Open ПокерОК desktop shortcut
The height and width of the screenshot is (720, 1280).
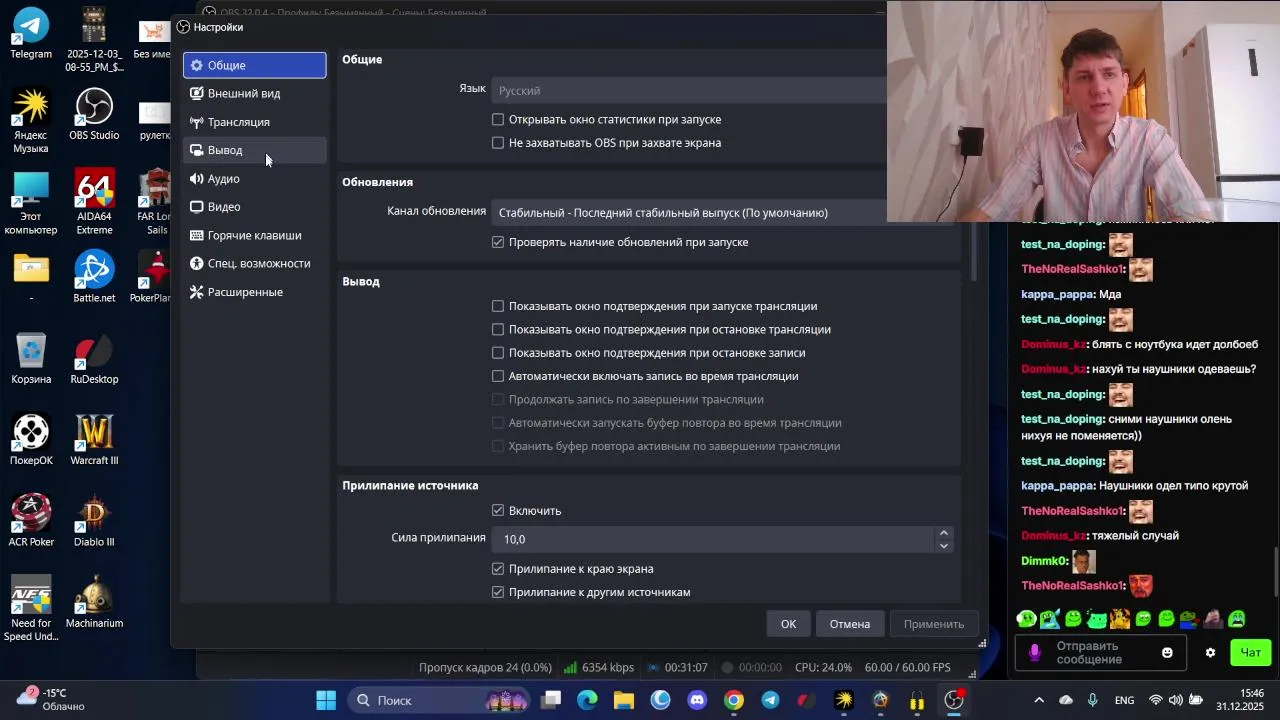point(31,440)
